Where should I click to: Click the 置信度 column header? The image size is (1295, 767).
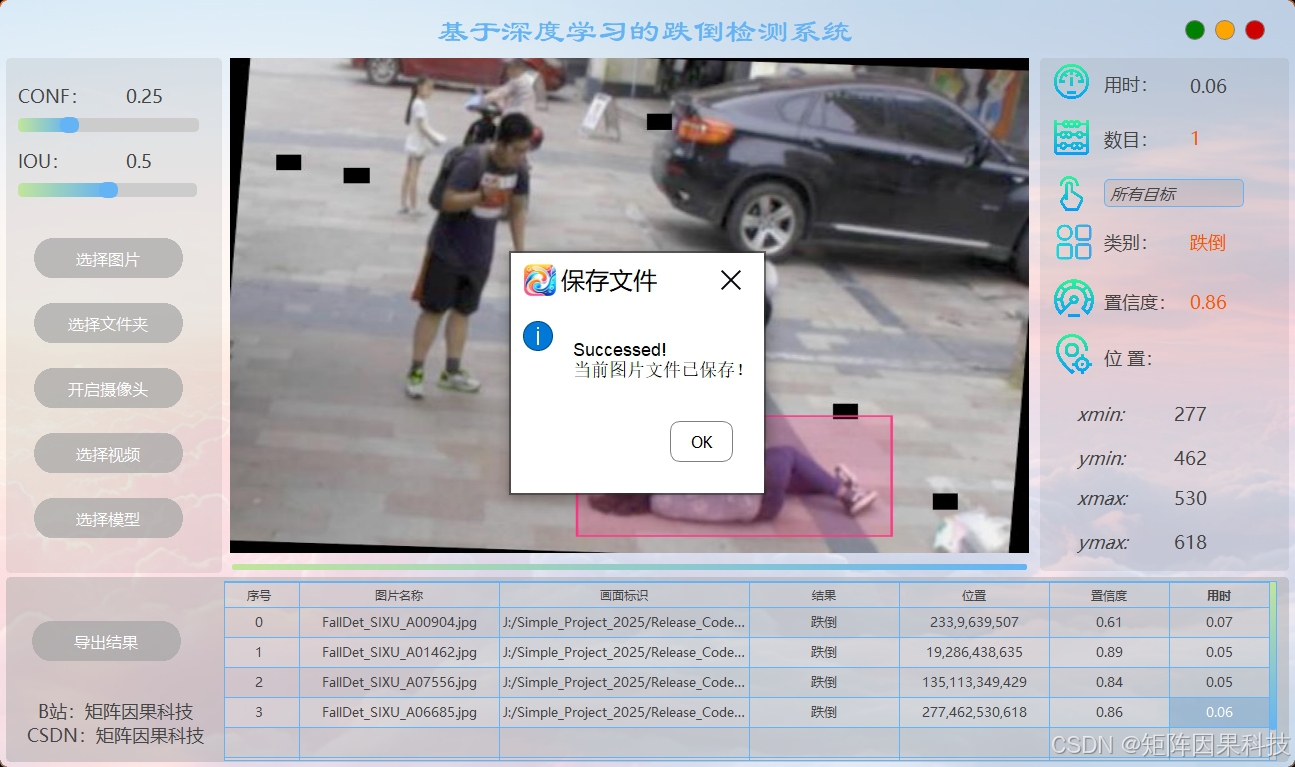[x=1109, y=595]
